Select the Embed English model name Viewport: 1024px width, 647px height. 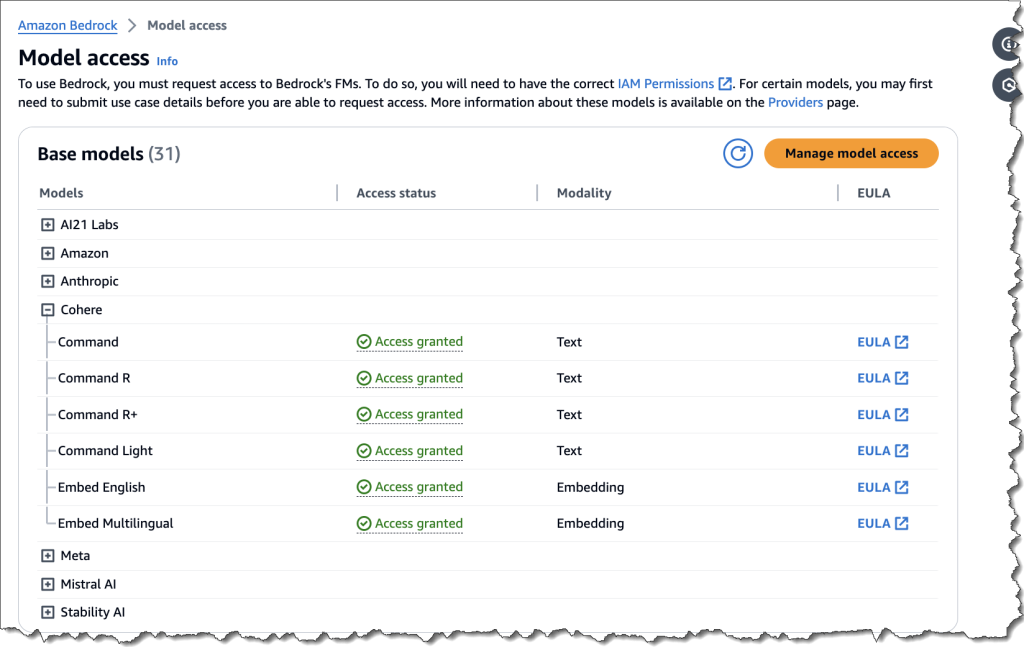[x=101, y=487]
